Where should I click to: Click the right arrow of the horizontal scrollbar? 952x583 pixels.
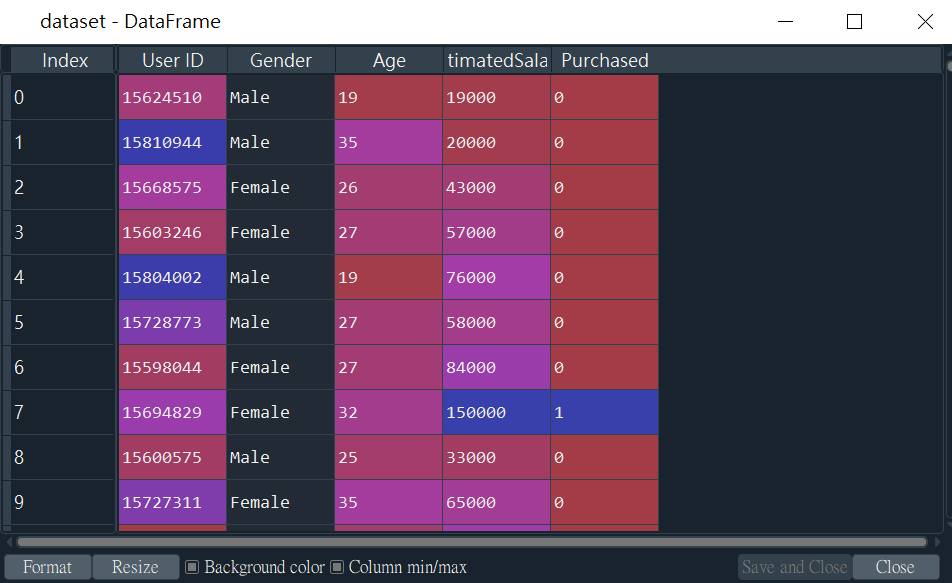[937, 542]
